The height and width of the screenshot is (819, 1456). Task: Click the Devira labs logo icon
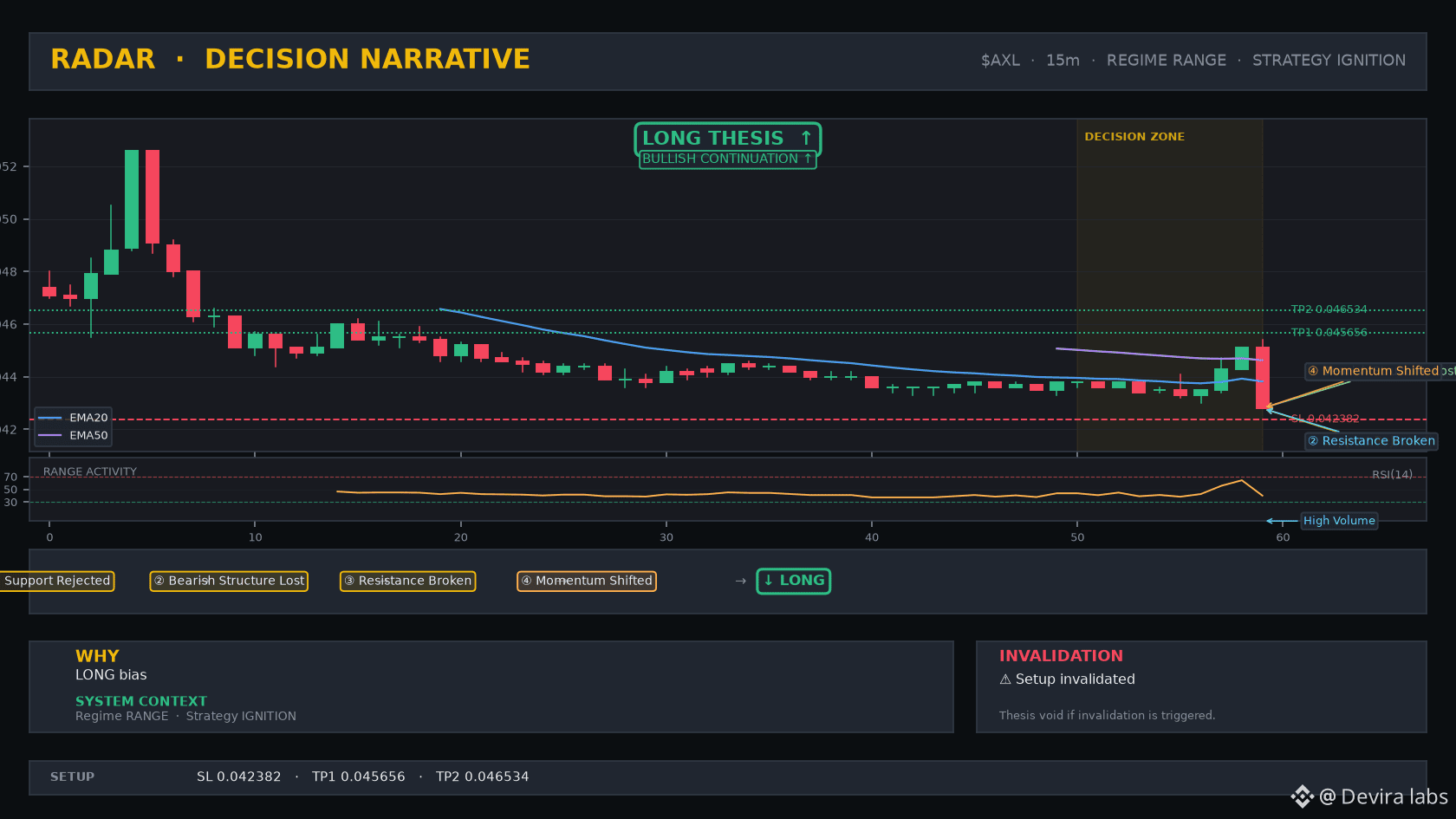[1302, 796]
